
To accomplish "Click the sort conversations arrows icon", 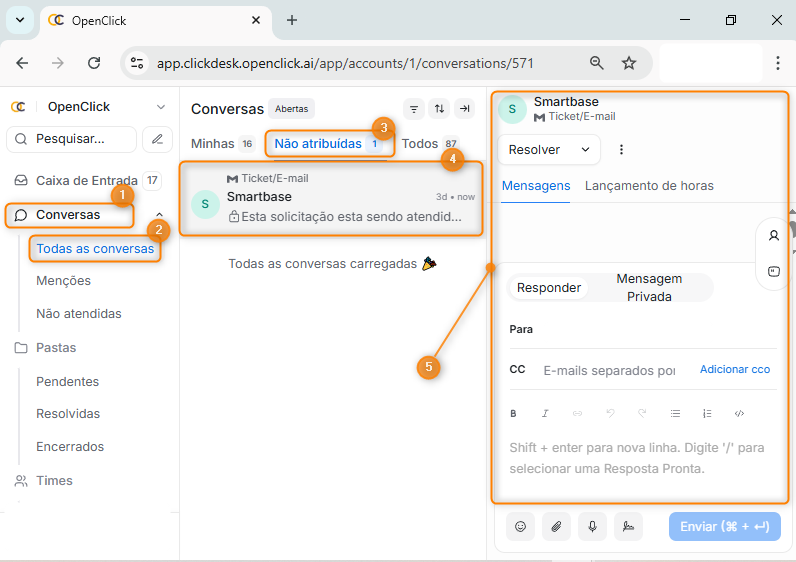I will pos(439,109).
